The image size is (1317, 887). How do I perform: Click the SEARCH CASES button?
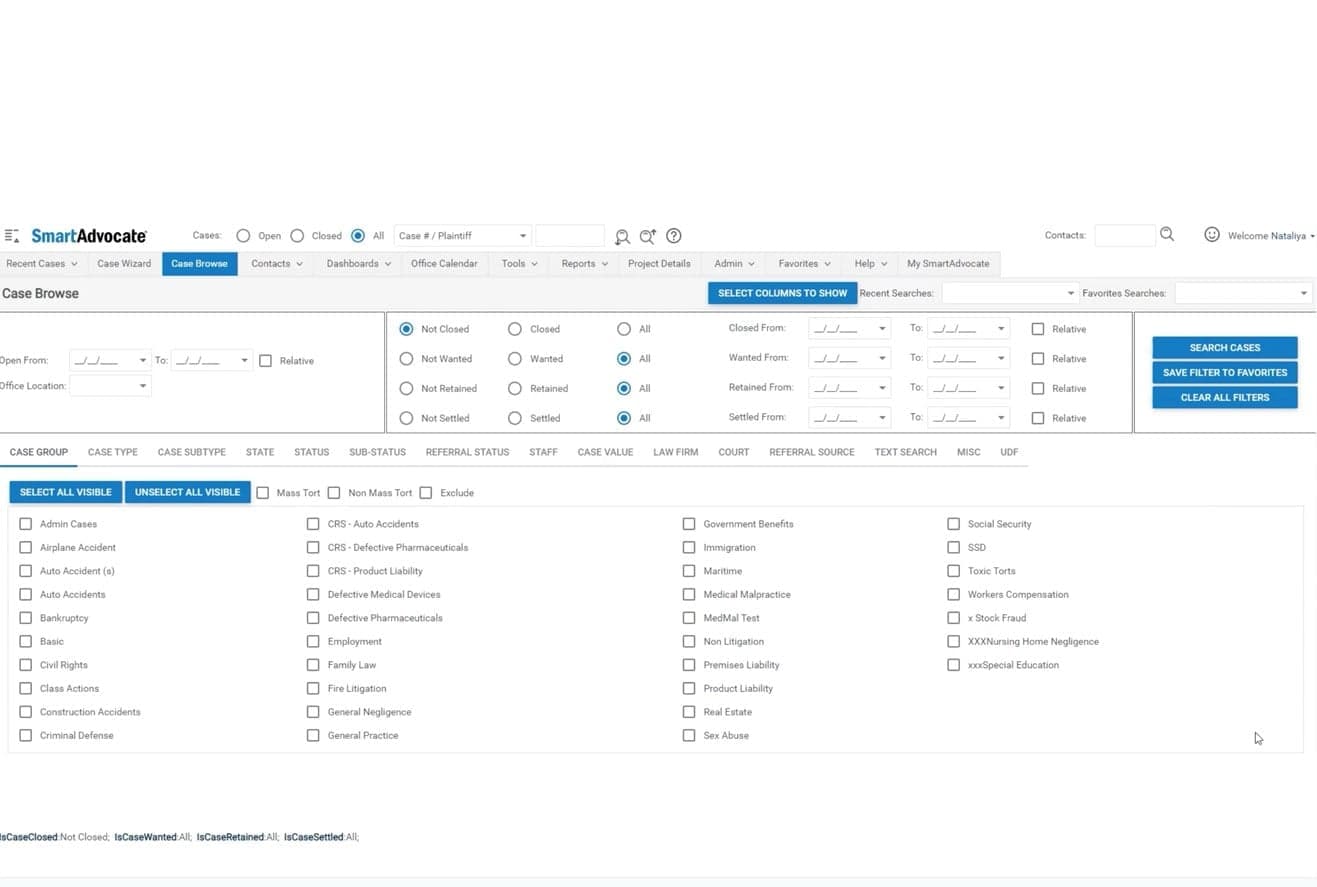click(1224, 347)
